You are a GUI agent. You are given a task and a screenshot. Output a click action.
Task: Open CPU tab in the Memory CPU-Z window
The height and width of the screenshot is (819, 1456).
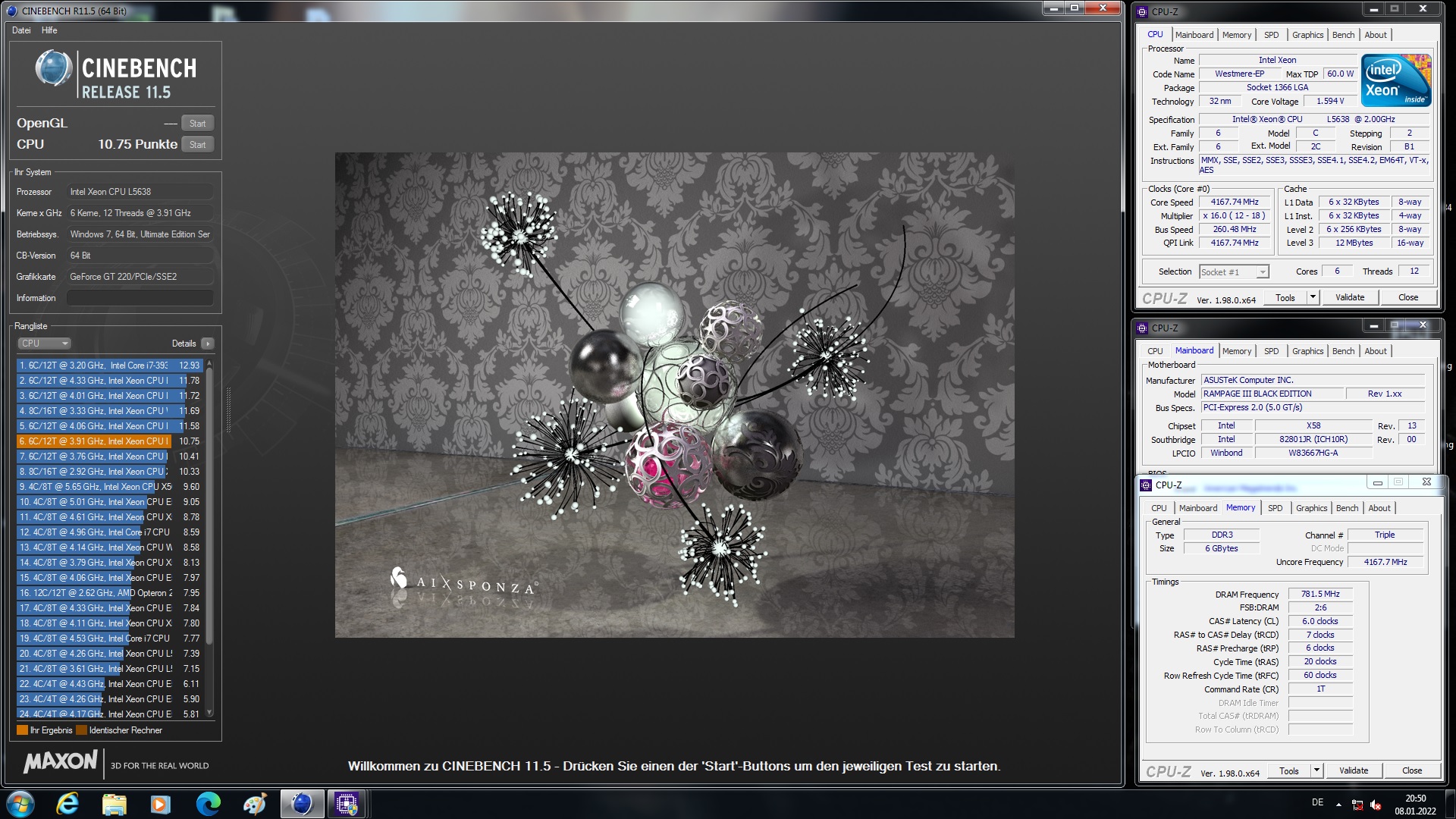pos(1159,508)
